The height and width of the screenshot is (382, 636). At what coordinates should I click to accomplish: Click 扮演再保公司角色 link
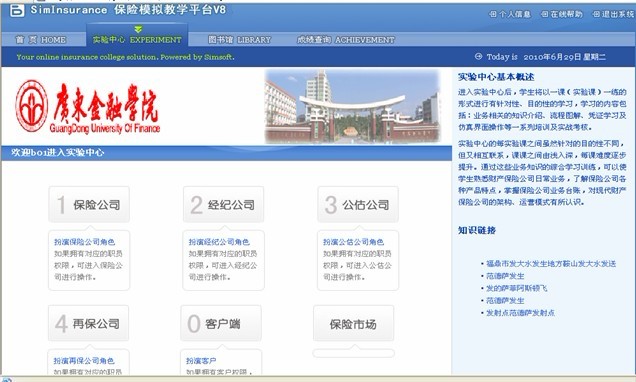(84, 361)
